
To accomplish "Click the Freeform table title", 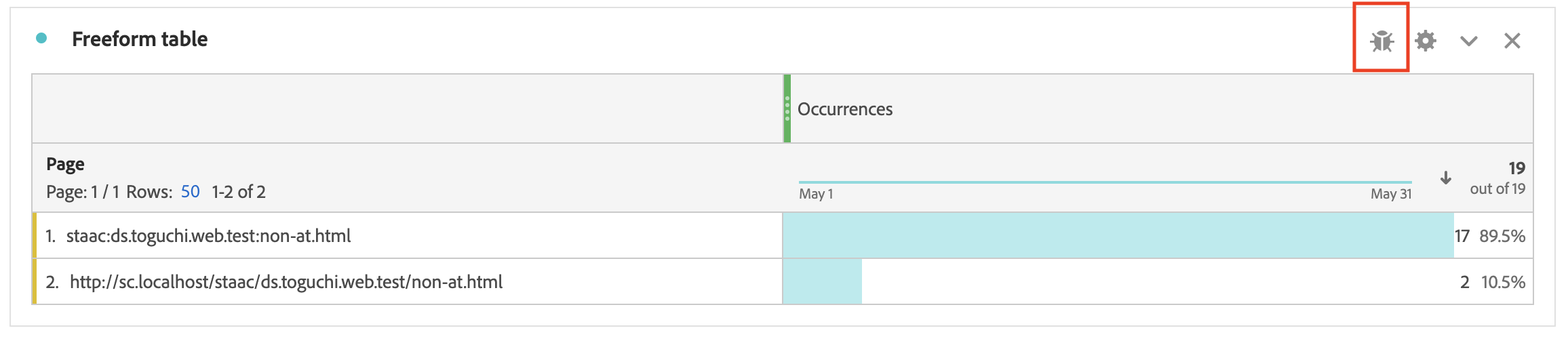I will [x=140, y=39].
